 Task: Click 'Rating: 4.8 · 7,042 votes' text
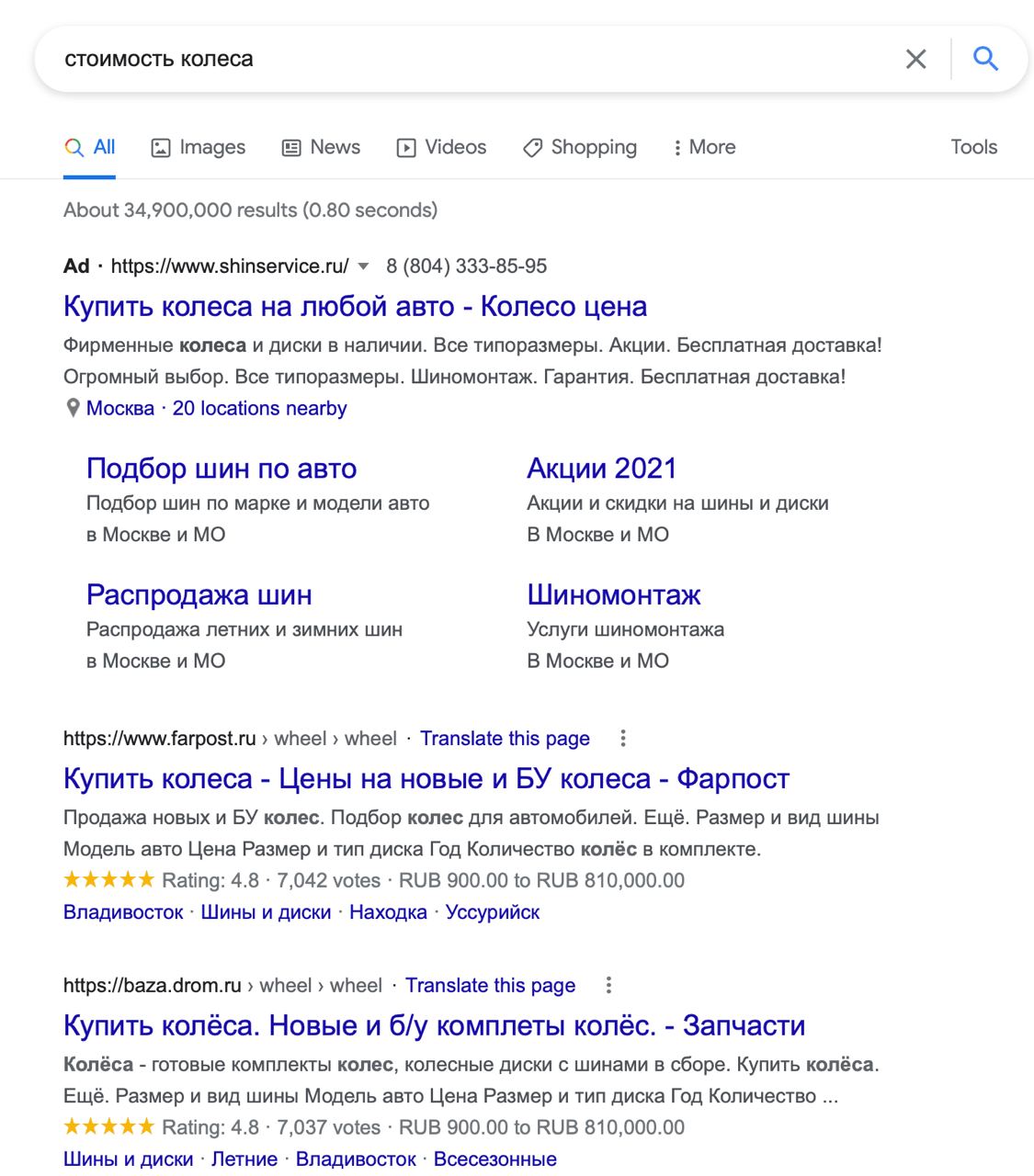(271, 880)
